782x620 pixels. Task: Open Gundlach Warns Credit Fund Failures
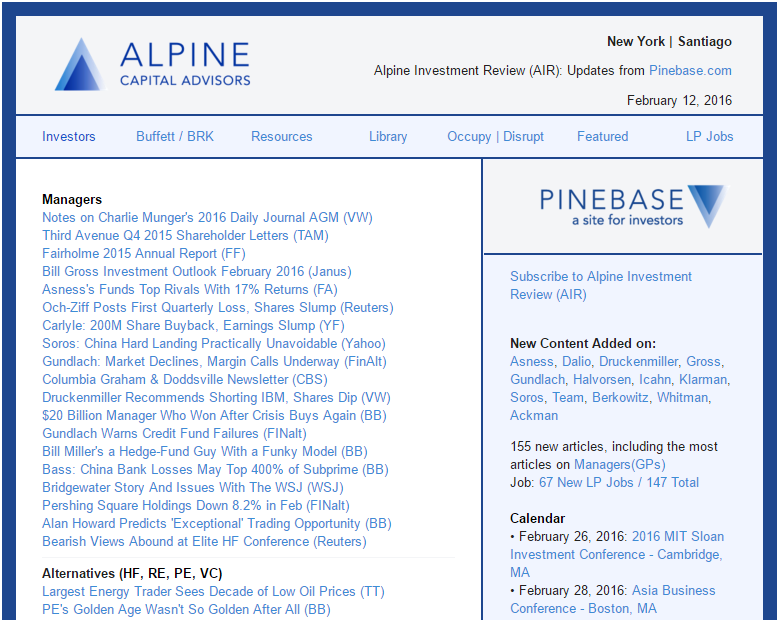click(175, 433)
